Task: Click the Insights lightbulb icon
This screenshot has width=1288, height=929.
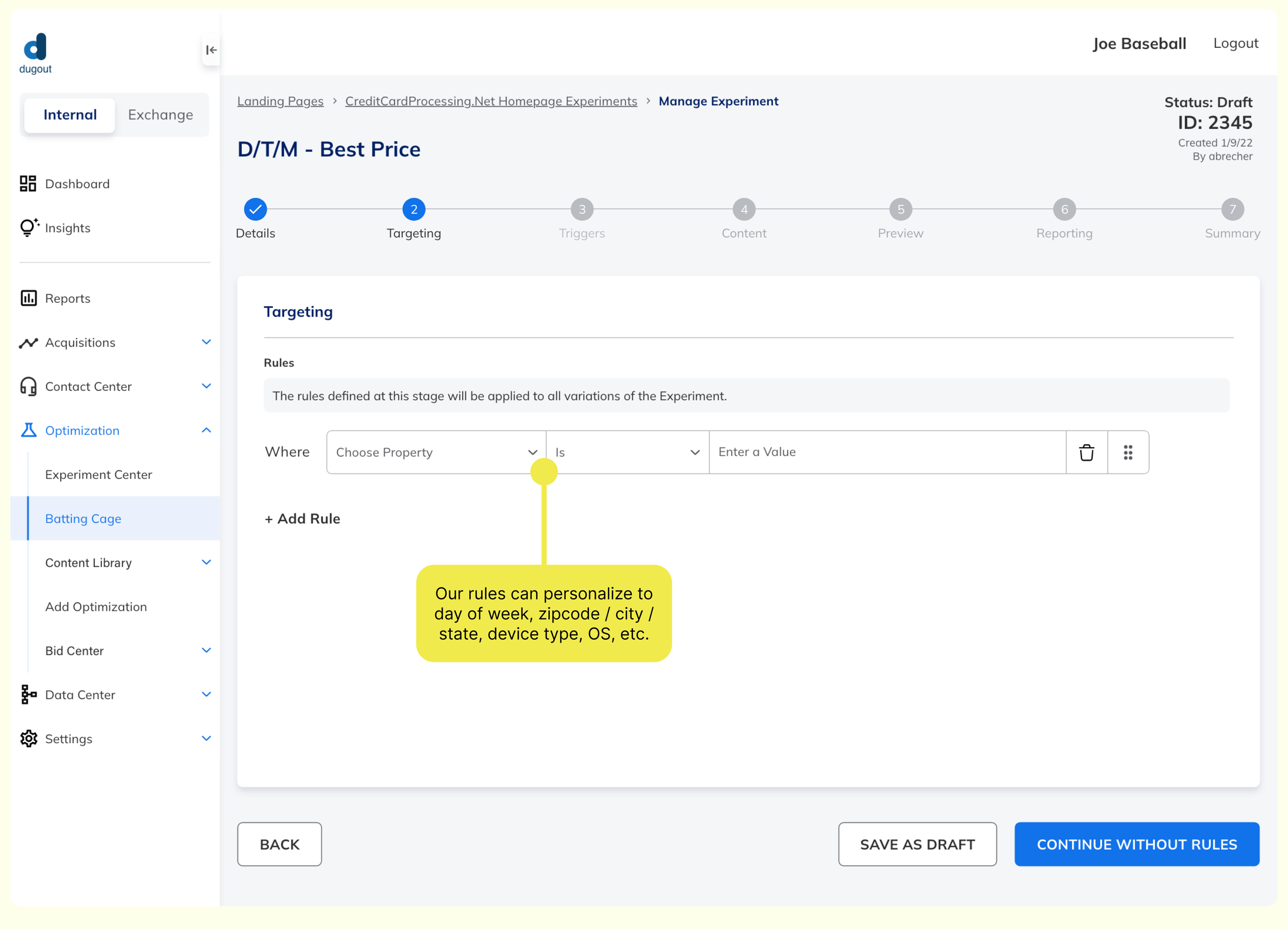Action: (x=28, y=228)
